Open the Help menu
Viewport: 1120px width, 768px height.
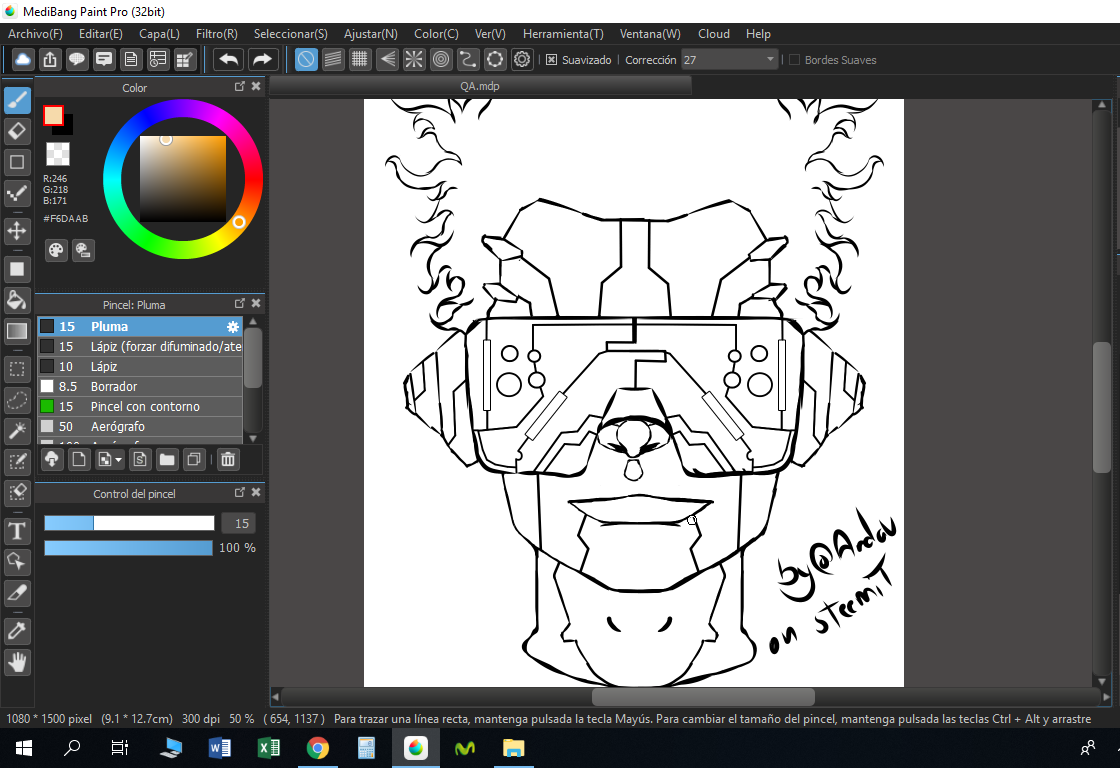[758, 34]
